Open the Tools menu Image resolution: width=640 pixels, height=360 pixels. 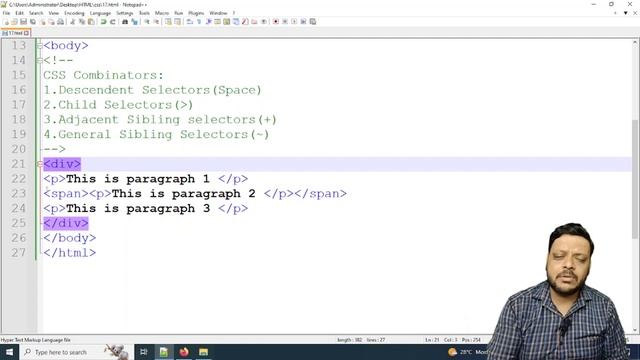click(144, 13)
